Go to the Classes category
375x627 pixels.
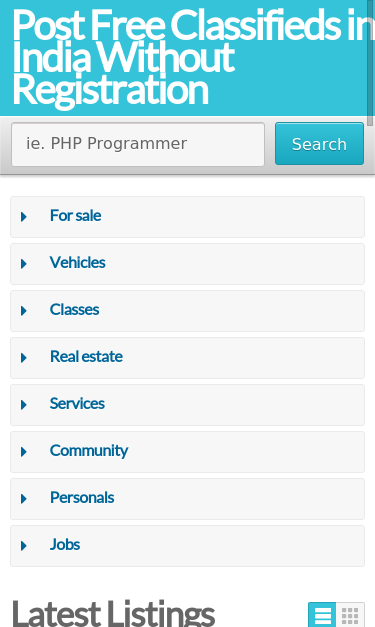[74, 310]
